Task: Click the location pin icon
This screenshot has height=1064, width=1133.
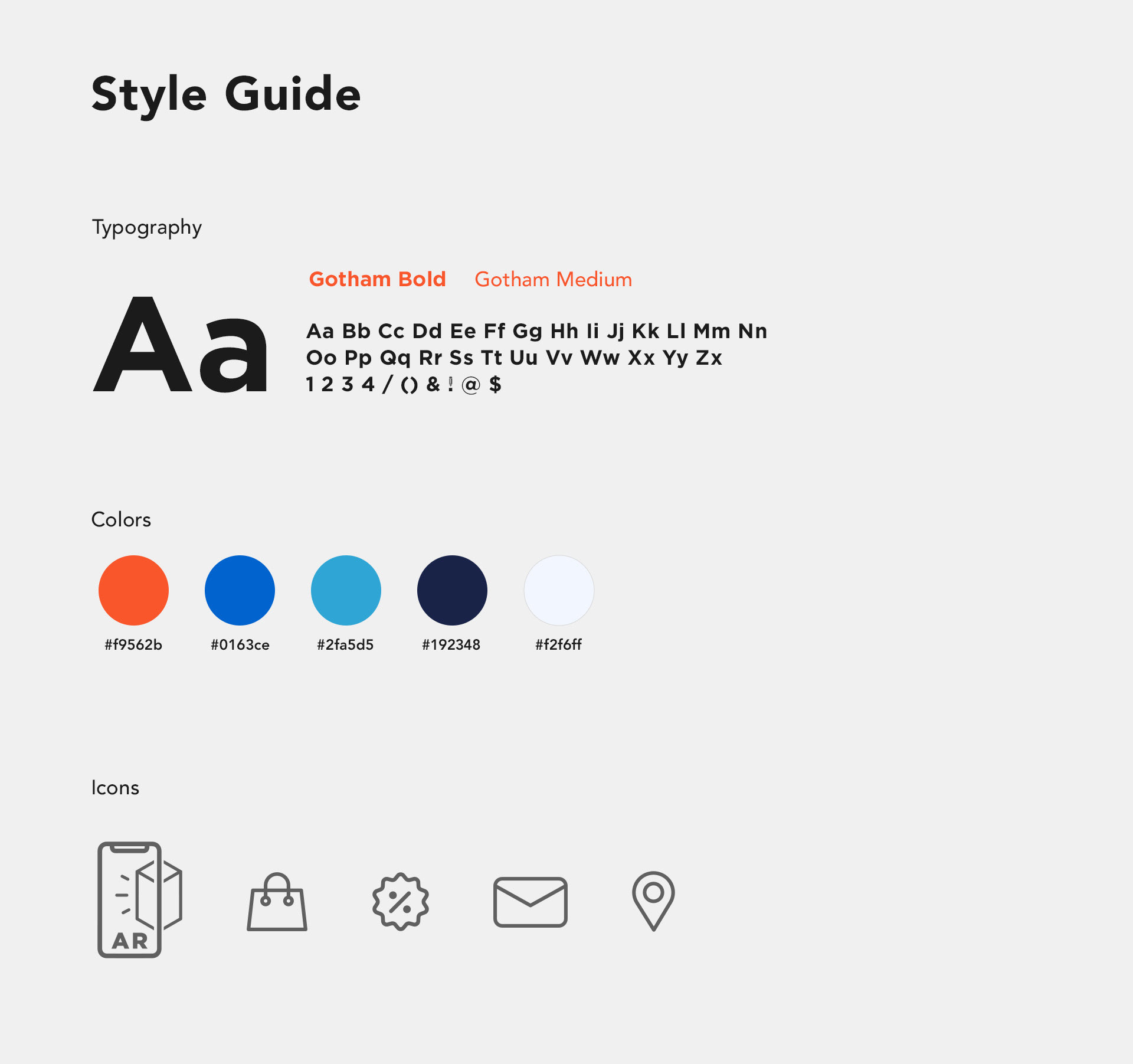Action: tap(653, 901)
